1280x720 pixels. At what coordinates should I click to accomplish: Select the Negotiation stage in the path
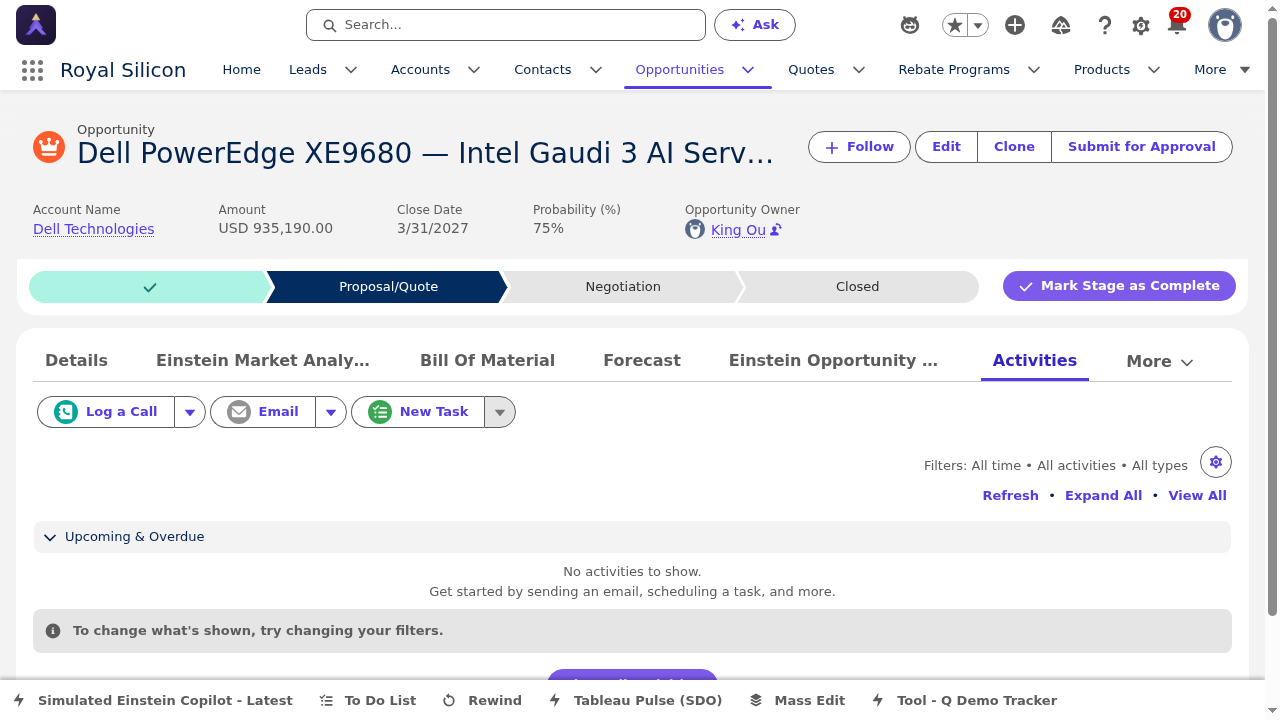click(x=623, y=287)
